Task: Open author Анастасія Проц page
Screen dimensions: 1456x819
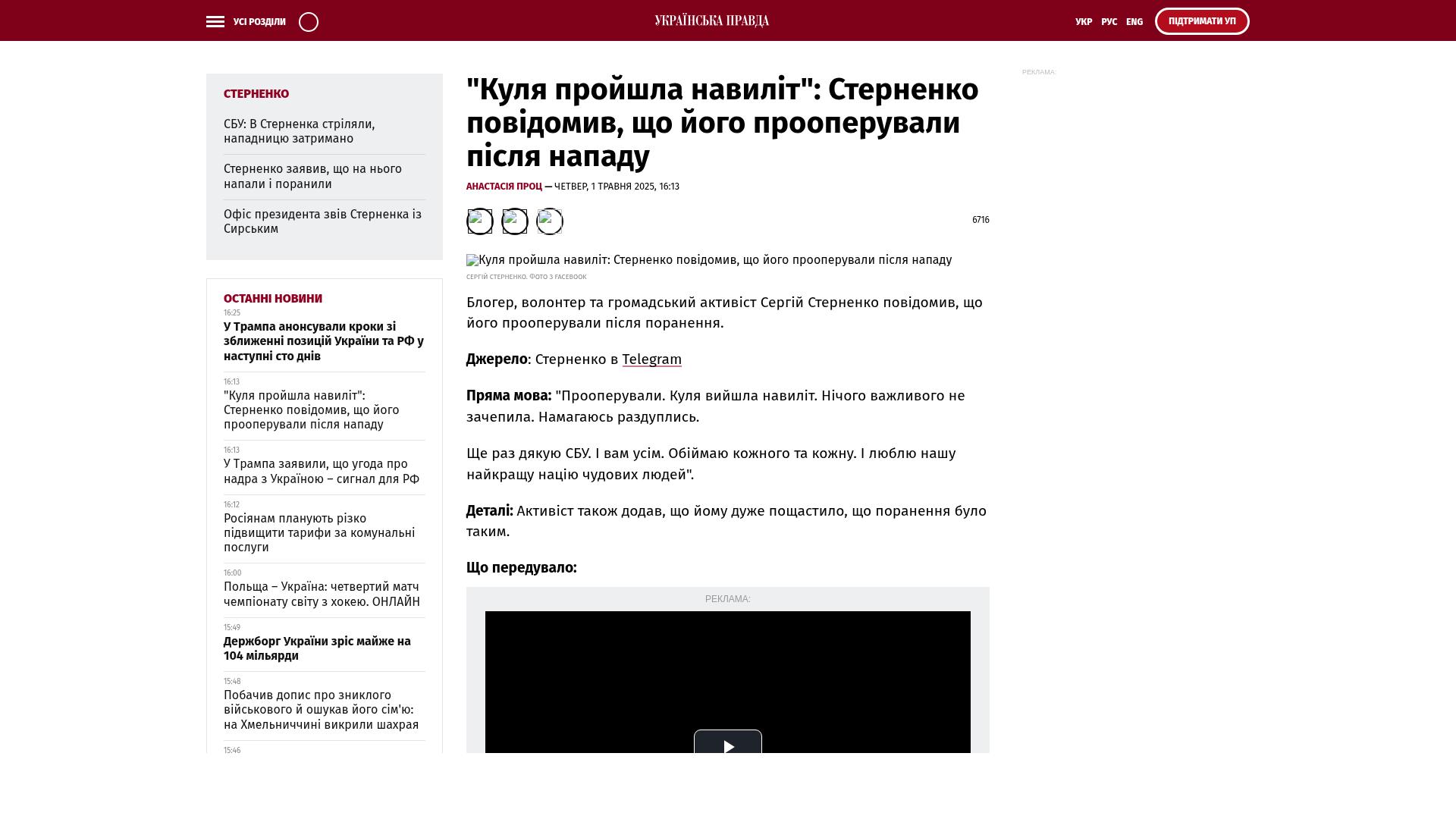Action: pos(504,187)
